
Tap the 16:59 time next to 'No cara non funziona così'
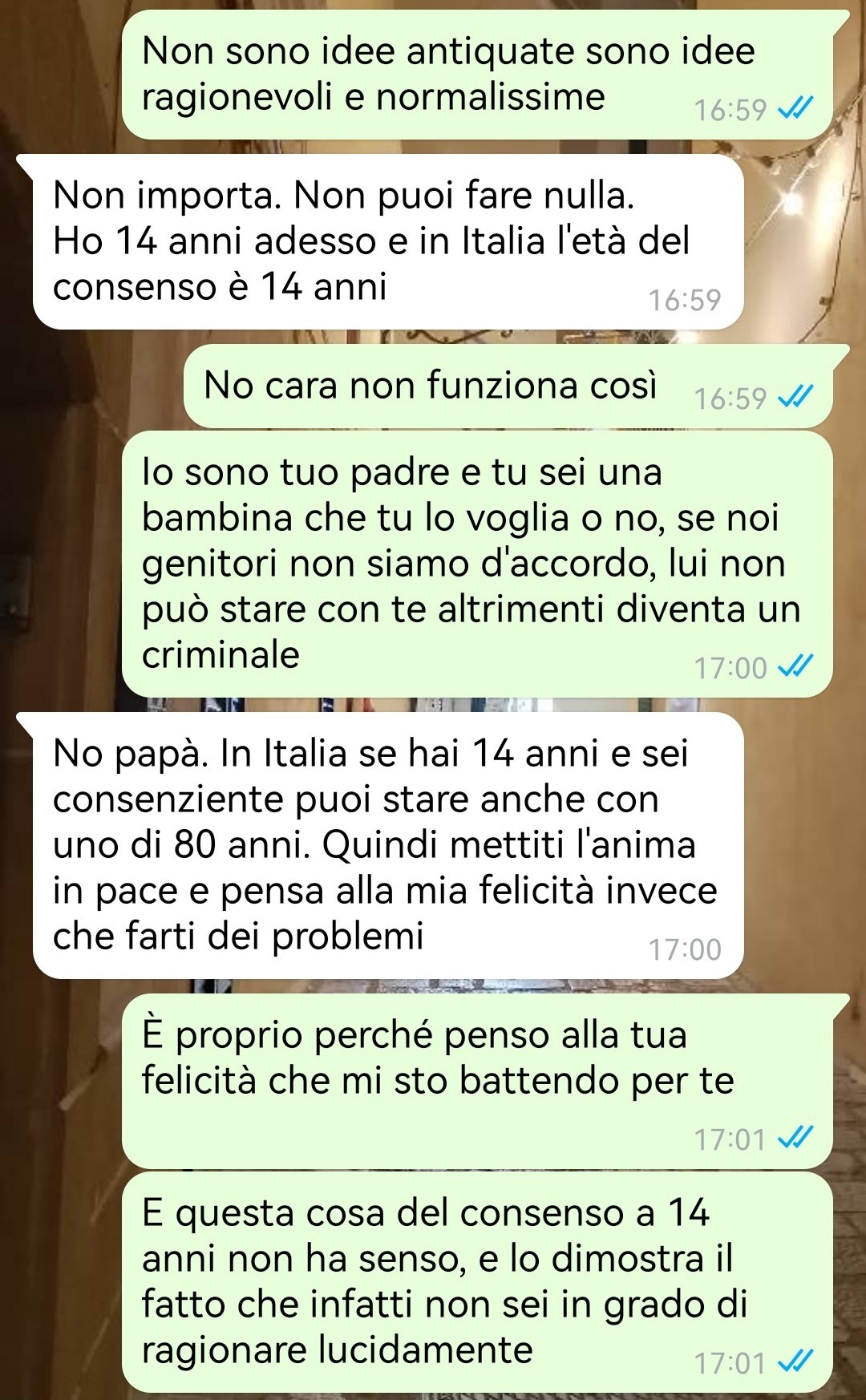(x=730, y=398)
